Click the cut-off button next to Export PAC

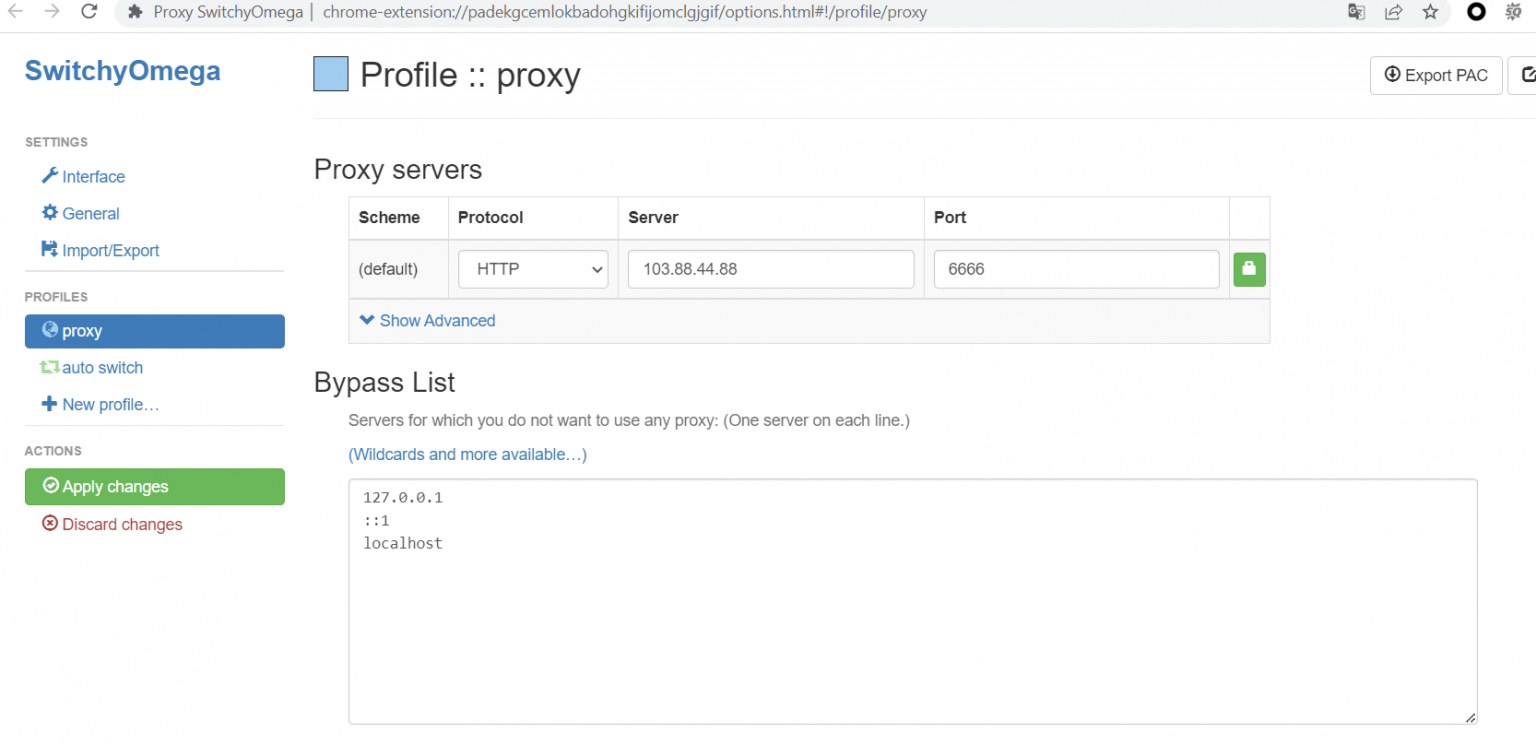click(x=1522, y=75)
